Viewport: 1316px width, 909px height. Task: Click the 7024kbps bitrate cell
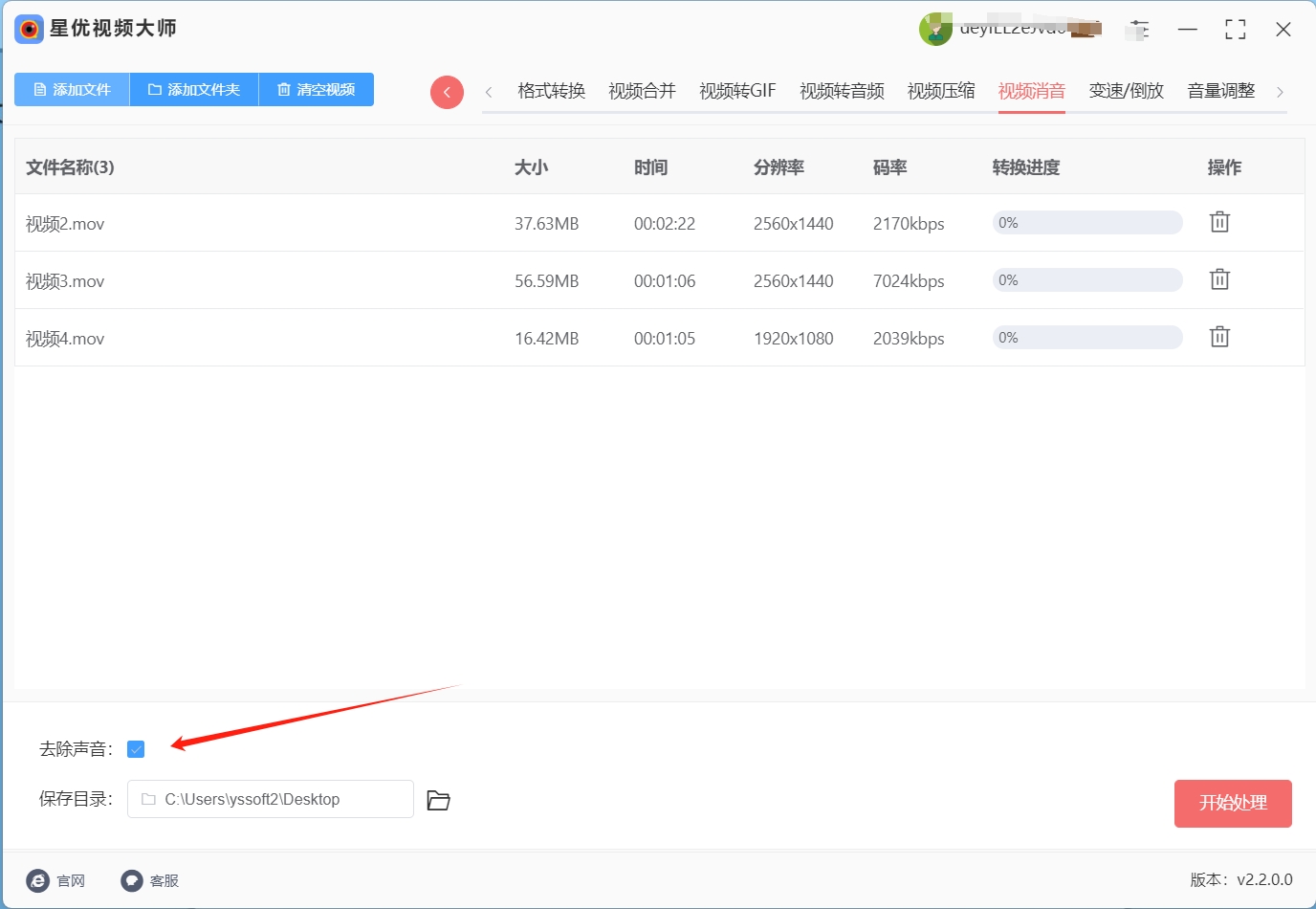click(909, 281)
